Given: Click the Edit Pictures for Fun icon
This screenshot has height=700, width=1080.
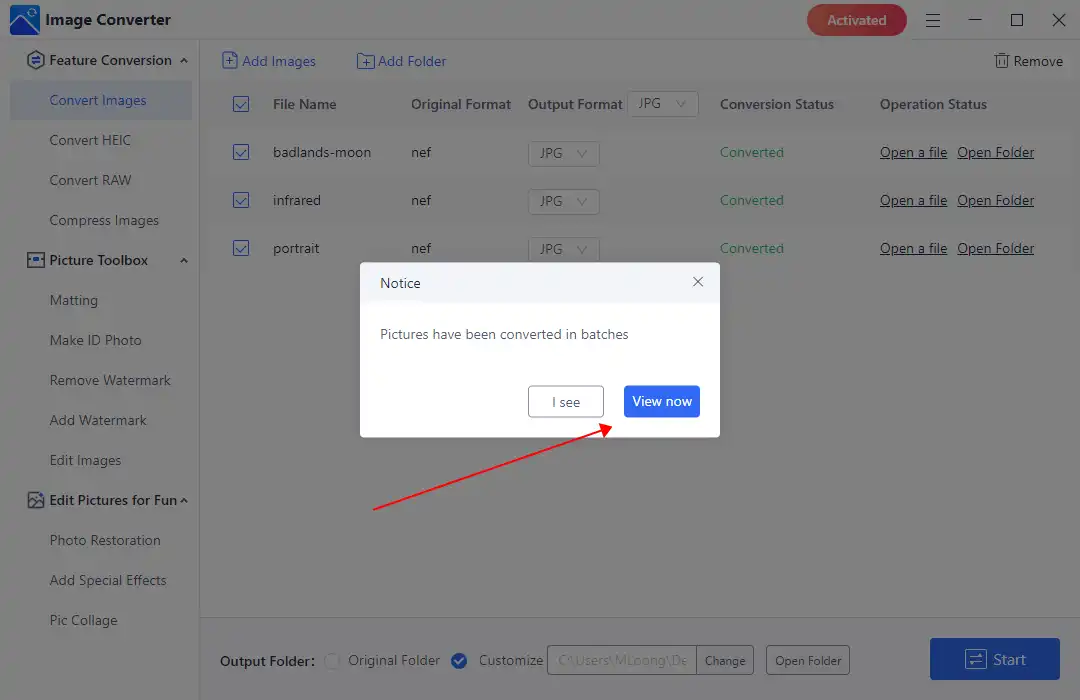Looking at the screenshot, I should (36, 500).
